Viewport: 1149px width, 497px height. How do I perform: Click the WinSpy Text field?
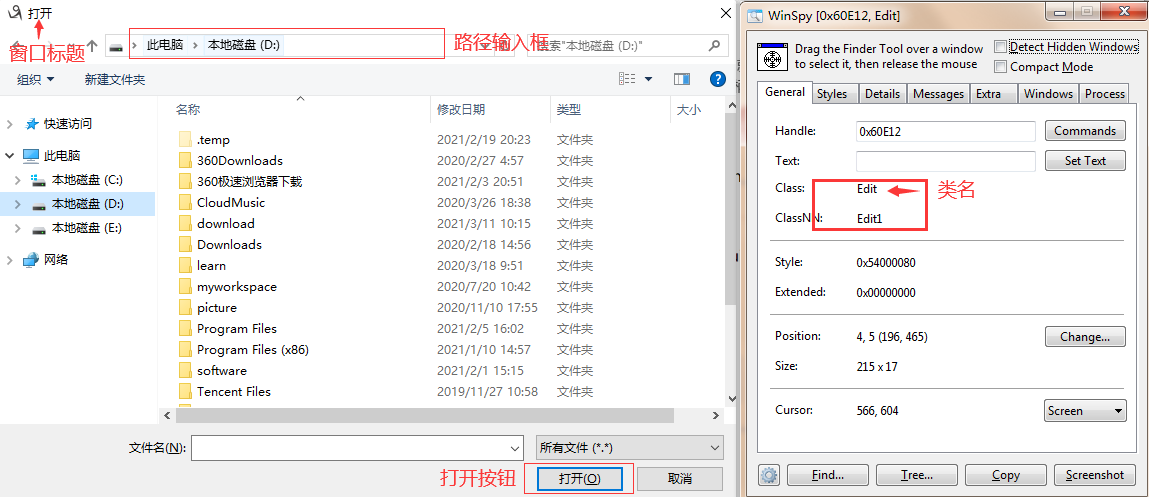(945, 161)
